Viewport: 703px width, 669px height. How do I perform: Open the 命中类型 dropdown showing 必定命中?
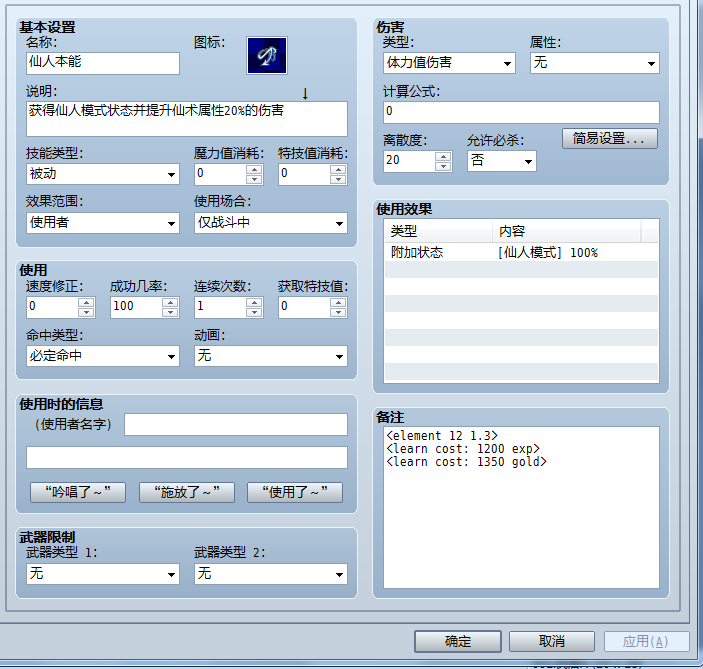103,356
